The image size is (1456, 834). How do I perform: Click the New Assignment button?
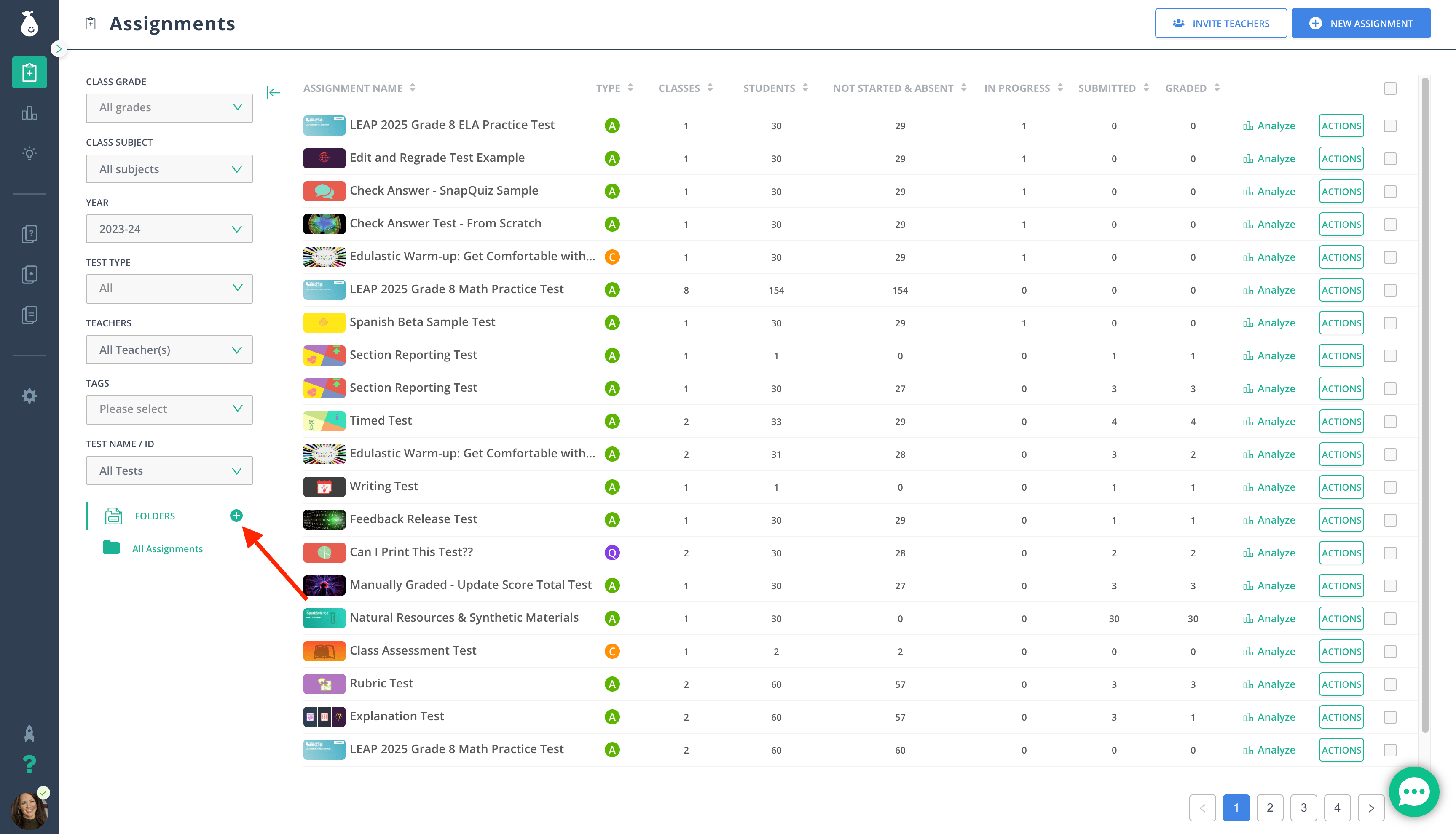tap(1361, 24)
